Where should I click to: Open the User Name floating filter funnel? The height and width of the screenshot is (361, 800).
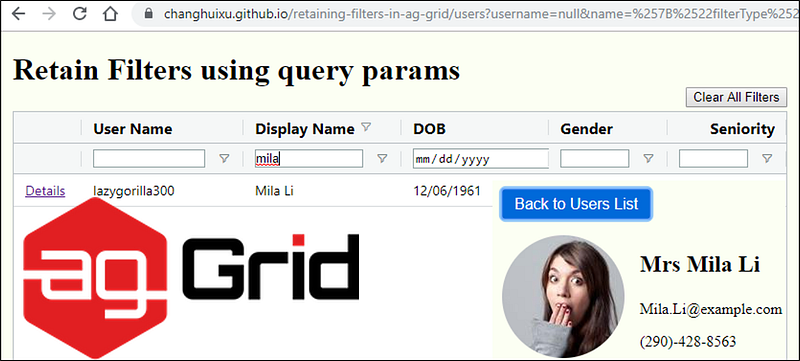224,159
